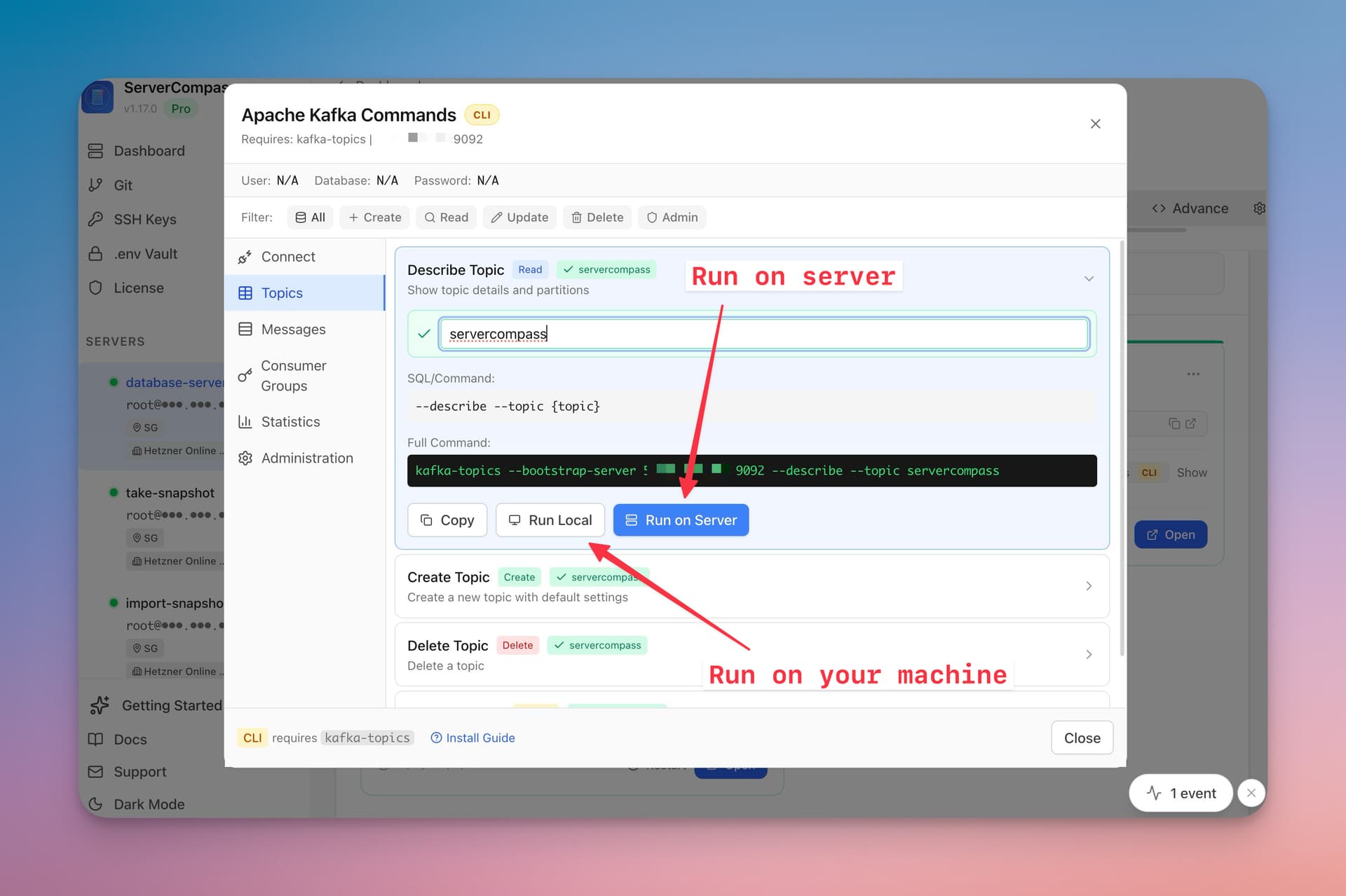Open the Administration gear icon
The width and height of the screenshot is (1346, 896).
click(245, 458)
